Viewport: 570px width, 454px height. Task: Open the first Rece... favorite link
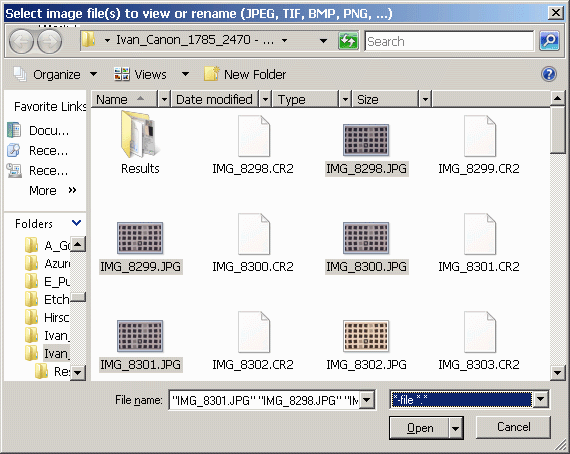38,150
